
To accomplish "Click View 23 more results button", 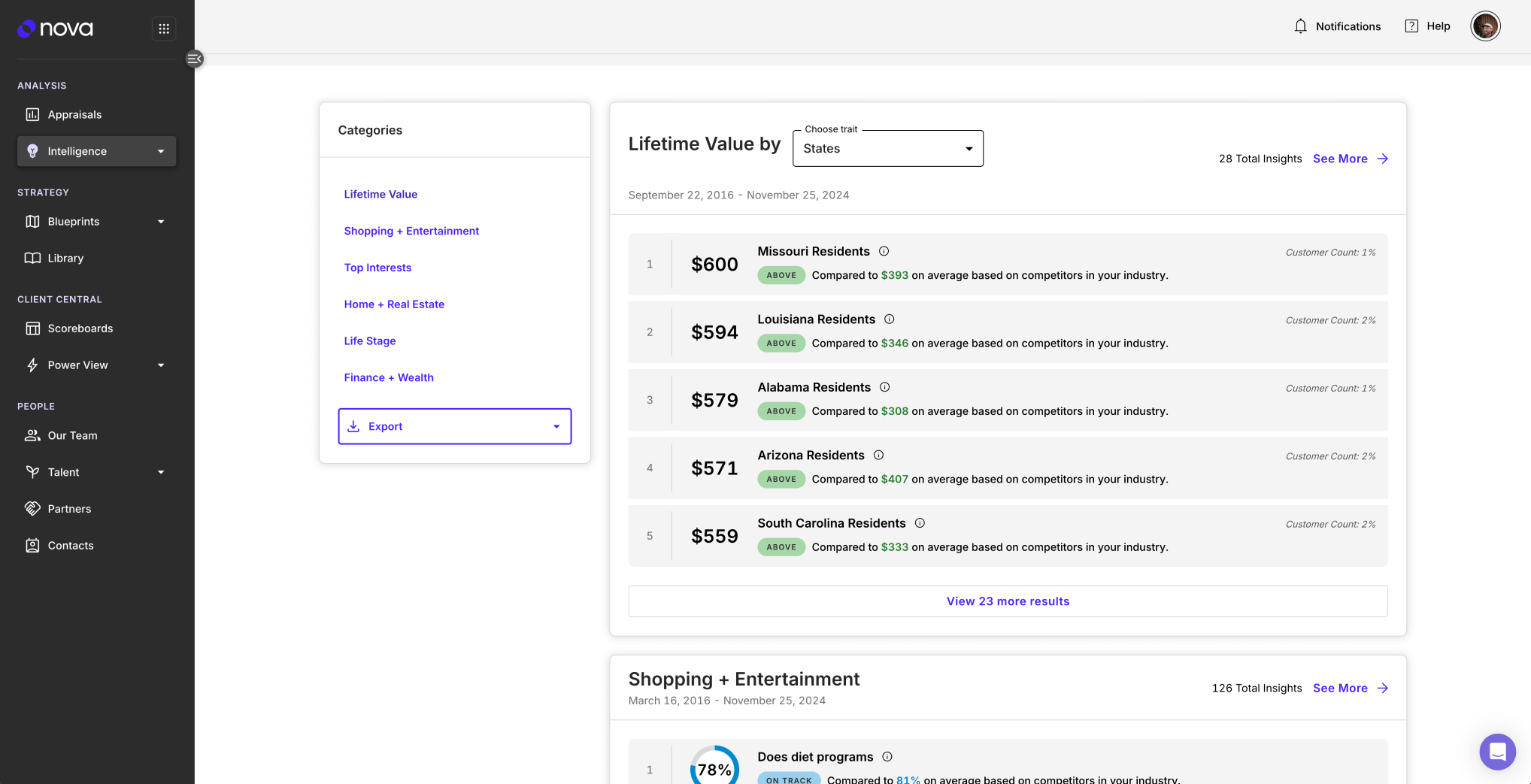I will [1007, 601].
